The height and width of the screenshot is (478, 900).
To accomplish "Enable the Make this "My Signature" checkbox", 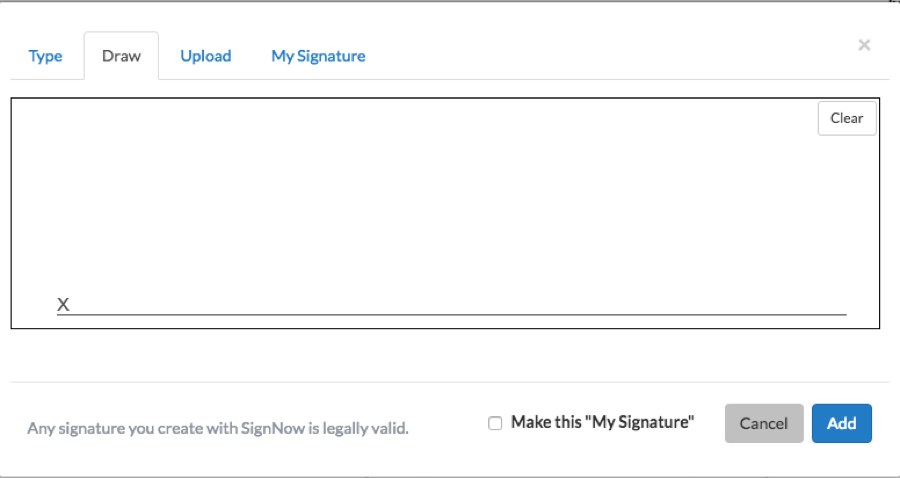I will (495, 423).
